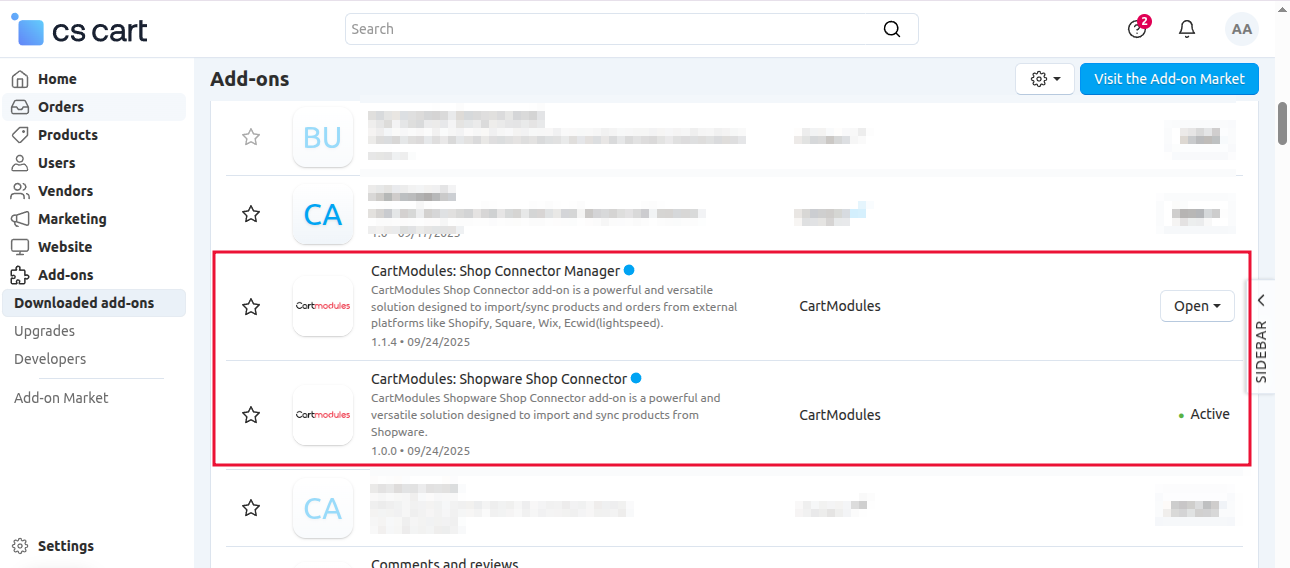The image size is (1290, 568).
Task: Open the Website menu item
Action: (x=65, y=247)
